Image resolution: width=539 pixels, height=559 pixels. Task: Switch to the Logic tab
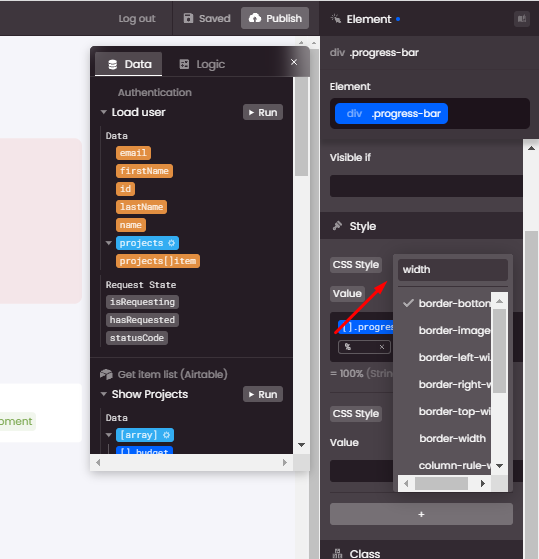[x=202, y=64]
